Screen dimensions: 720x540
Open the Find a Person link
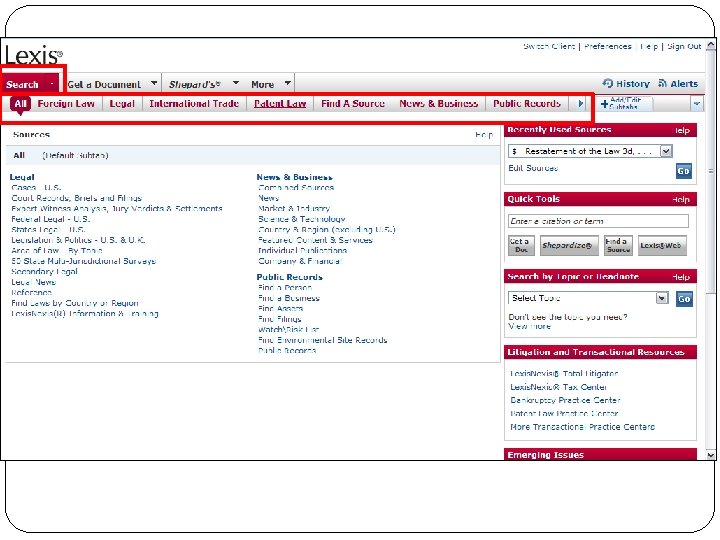tap(285, 287)
